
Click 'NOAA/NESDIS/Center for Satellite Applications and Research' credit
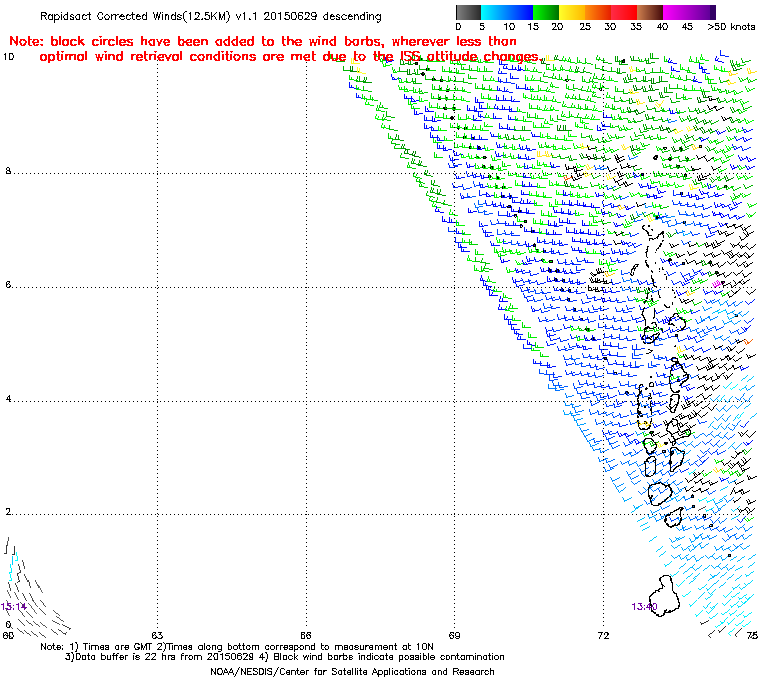352,672
